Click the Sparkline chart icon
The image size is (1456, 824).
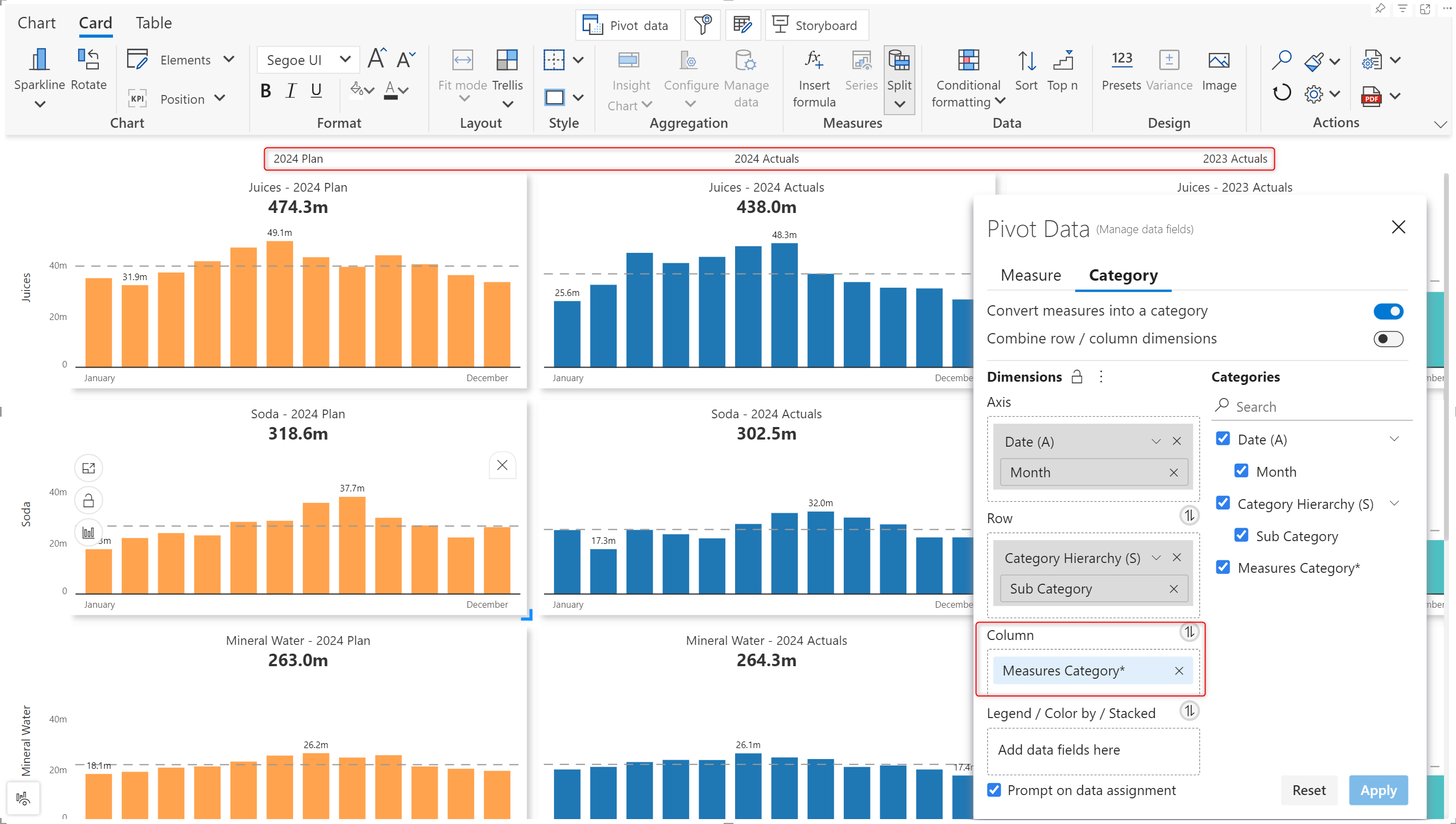coord(39,61)
